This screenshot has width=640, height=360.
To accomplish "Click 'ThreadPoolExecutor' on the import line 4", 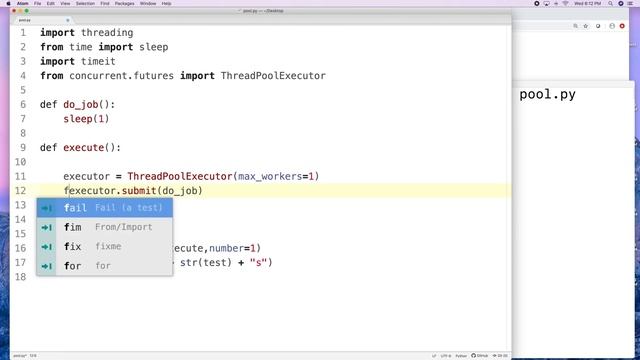I will [x=273, y=76].
